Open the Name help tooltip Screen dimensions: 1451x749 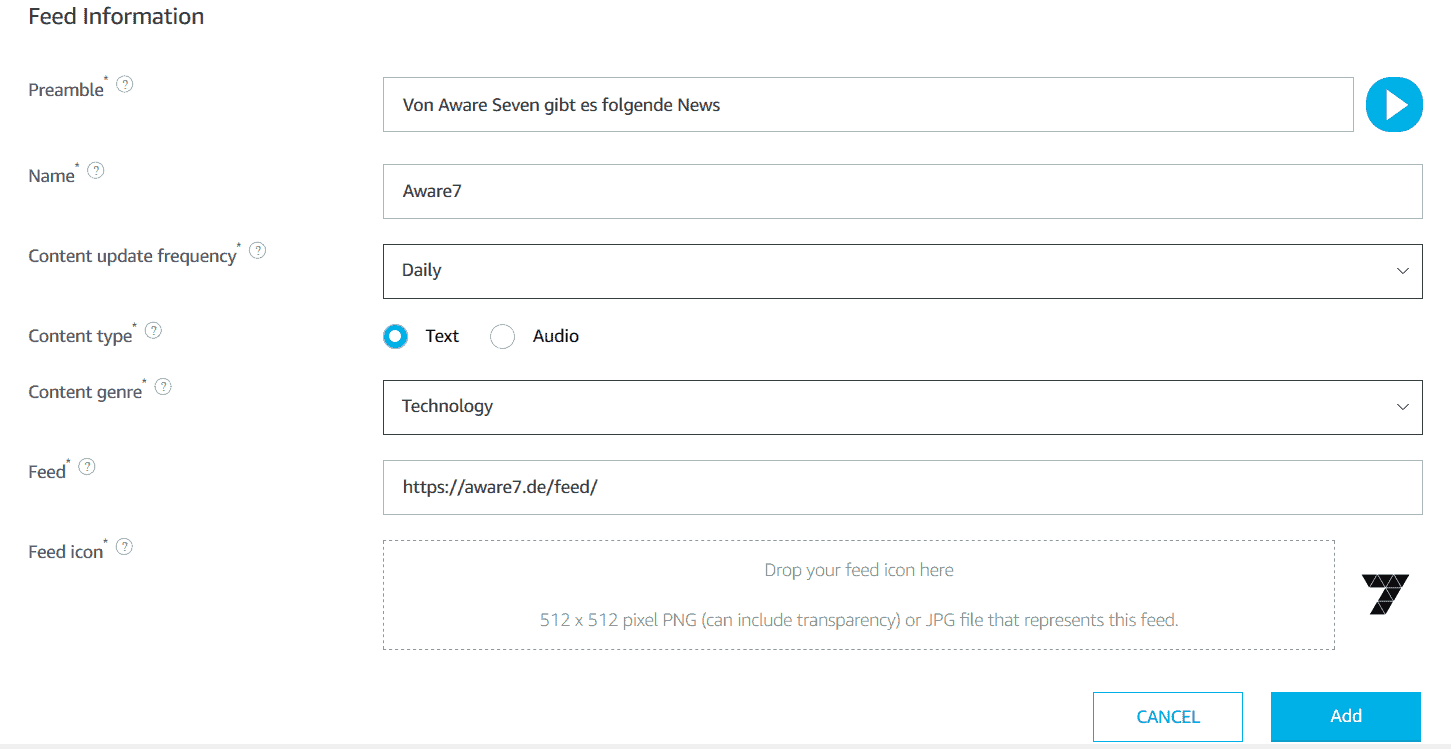(96, 170)
